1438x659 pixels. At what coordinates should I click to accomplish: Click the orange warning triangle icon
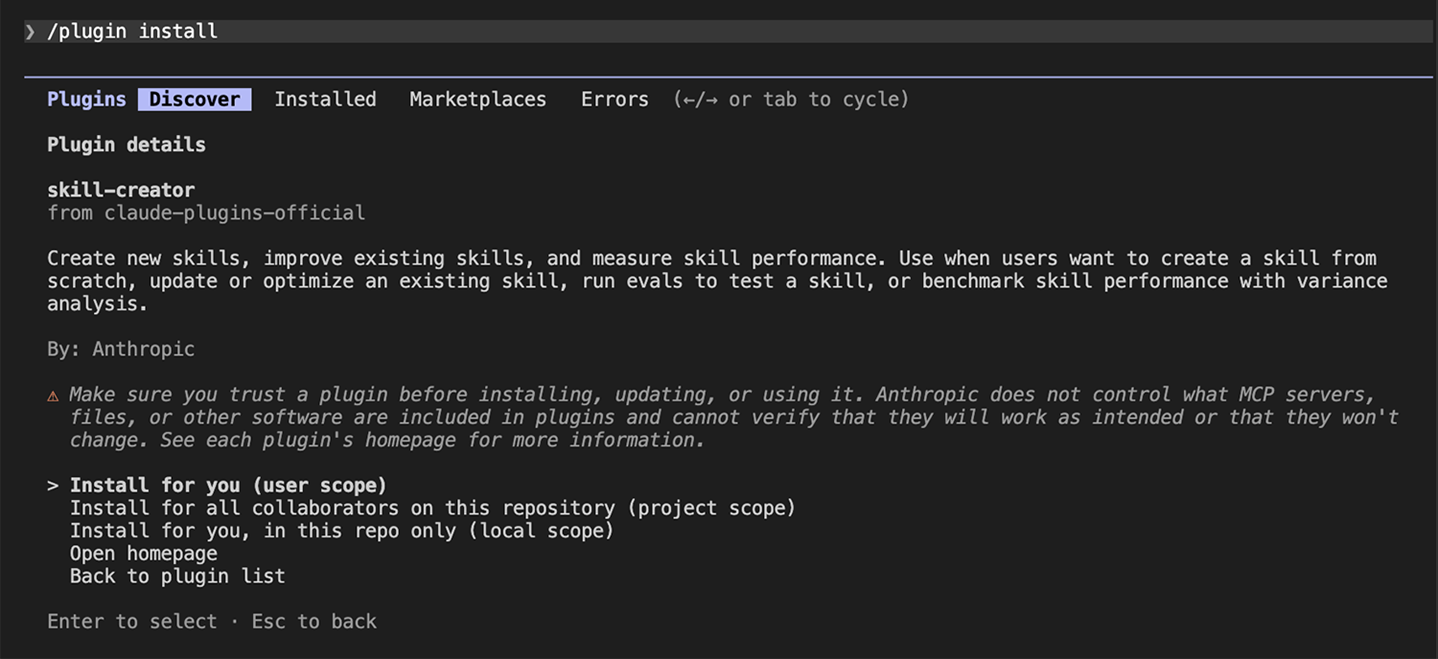(53, 396)
